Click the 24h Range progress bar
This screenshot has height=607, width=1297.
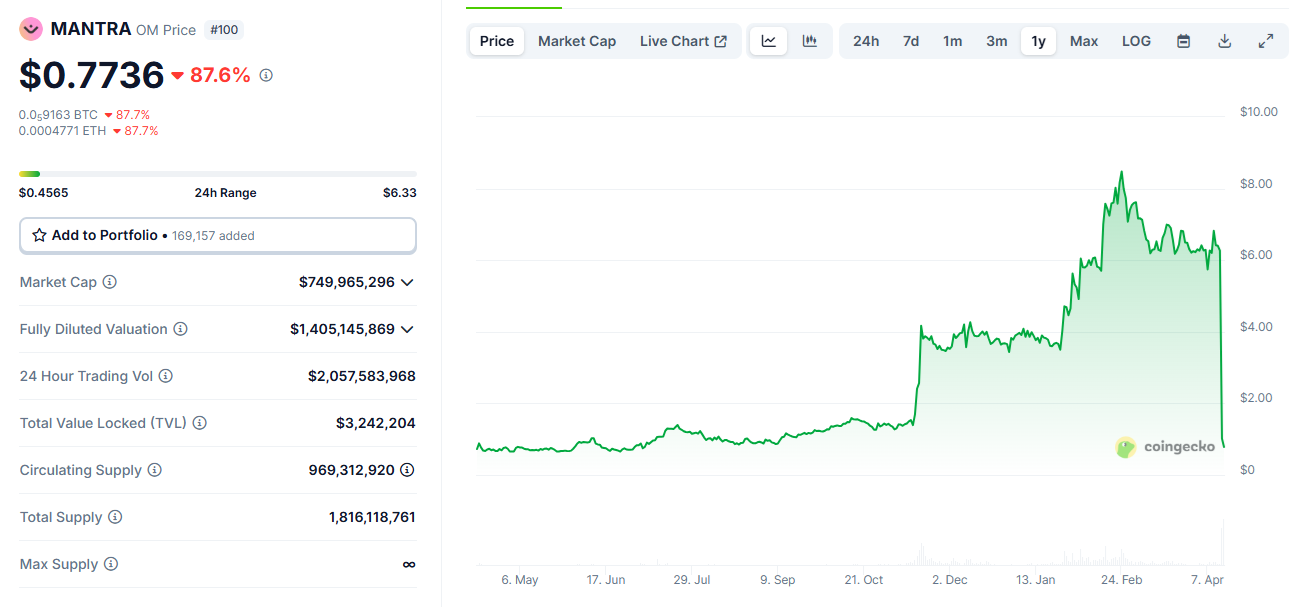(218, 174)
